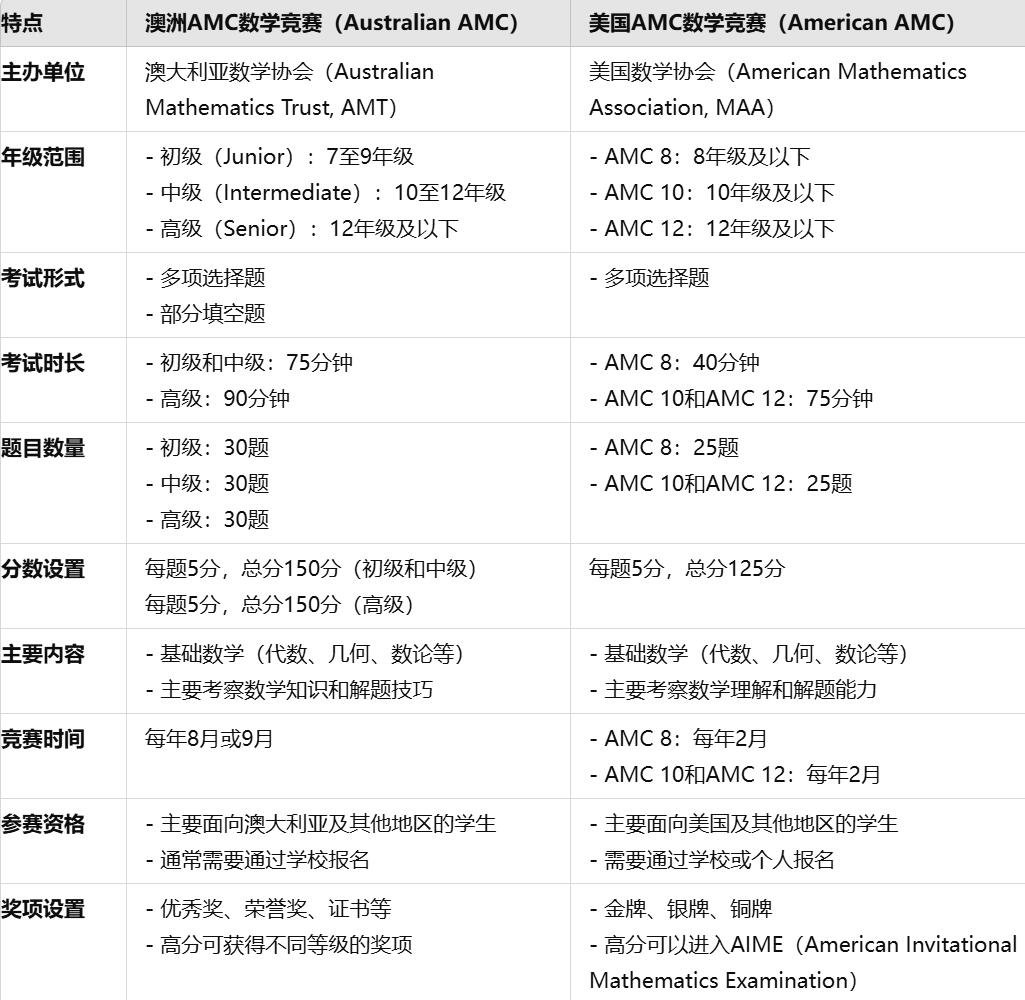Click line 需要通过学校或个人报名

pyautogui.click(x=712, y=859)
